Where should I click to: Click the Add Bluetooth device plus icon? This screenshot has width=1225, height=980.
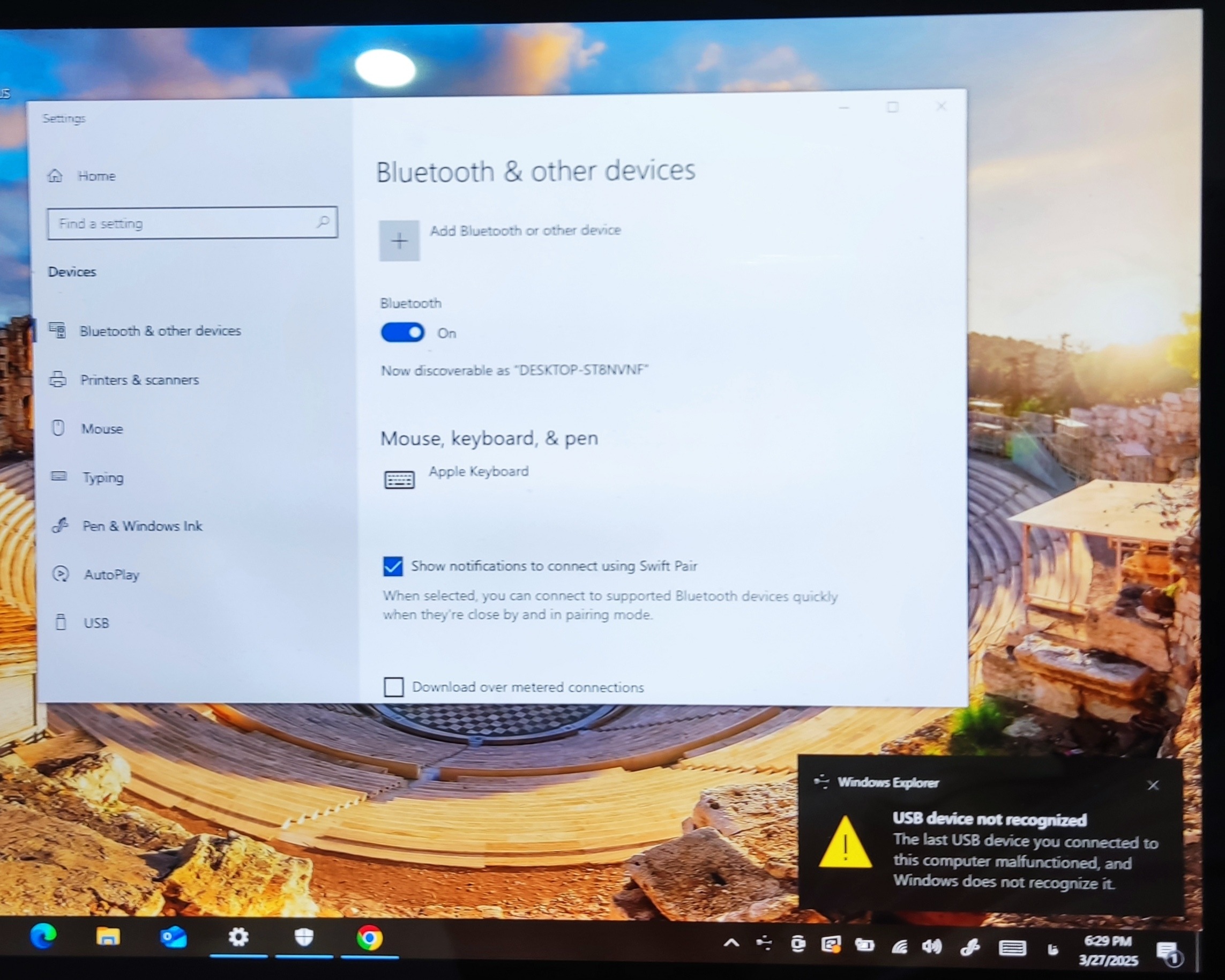click(399, 241)
